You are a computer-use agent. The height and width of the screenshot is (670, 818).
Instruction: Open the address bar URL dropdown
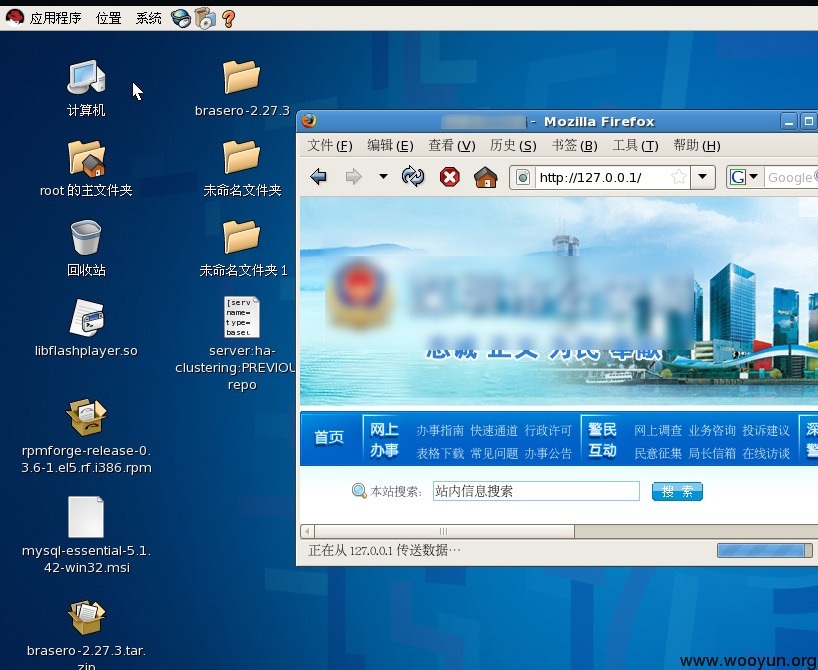point(703,177)
